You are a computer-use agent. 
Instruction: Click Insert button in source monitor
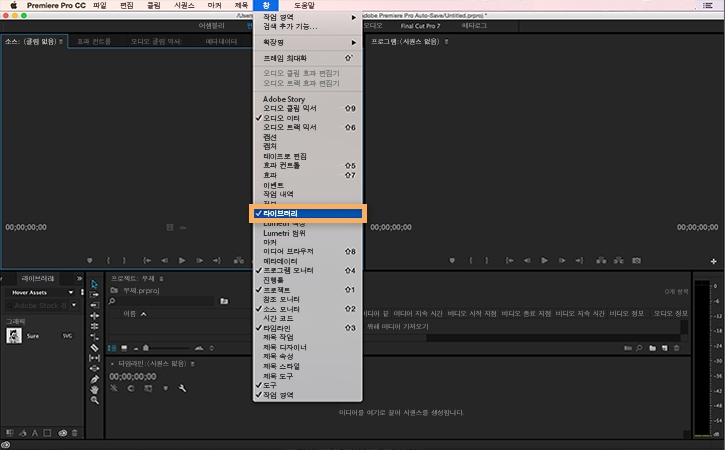(239, 260)
